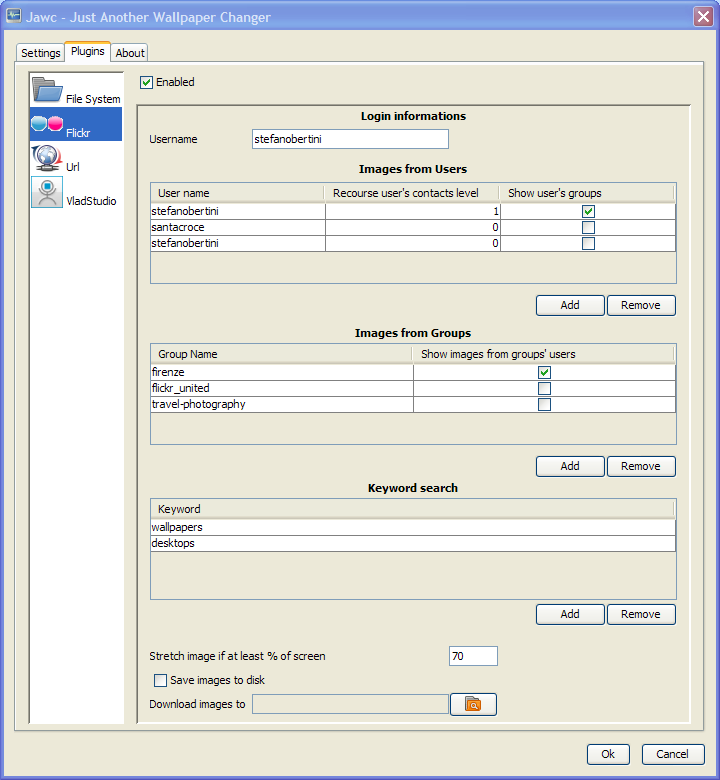This screenshot has height=780, width=720.
Task: Switch to the Settings tab
Action: [x=40, y=53]
